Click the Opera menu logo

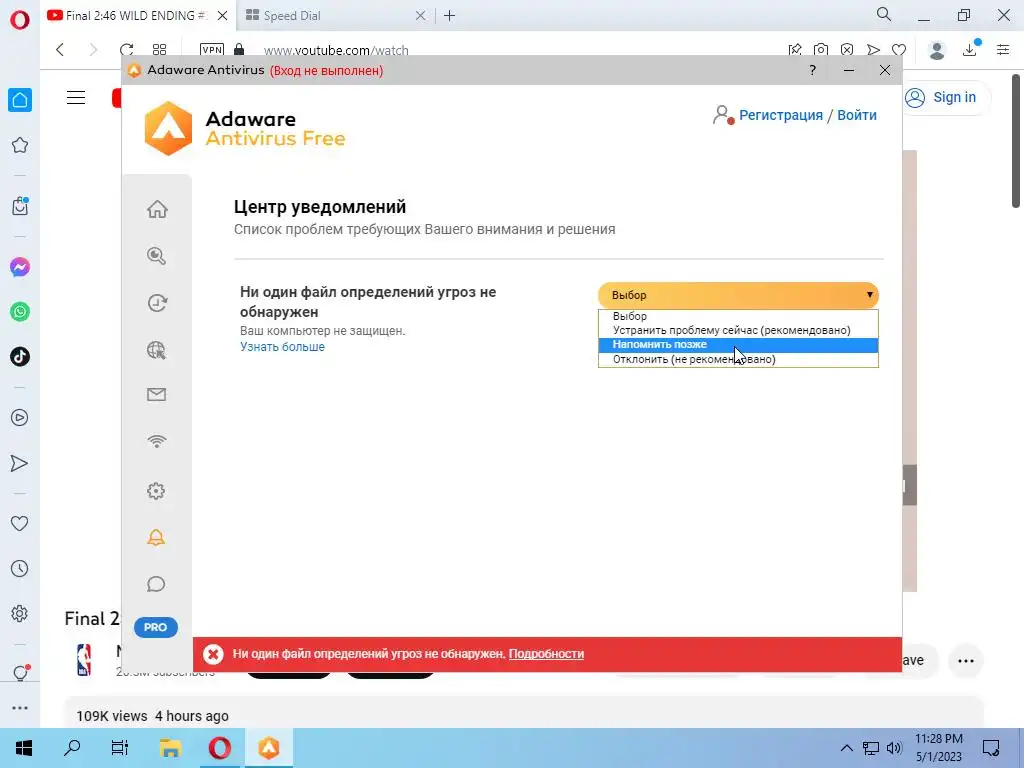[20, 20]
